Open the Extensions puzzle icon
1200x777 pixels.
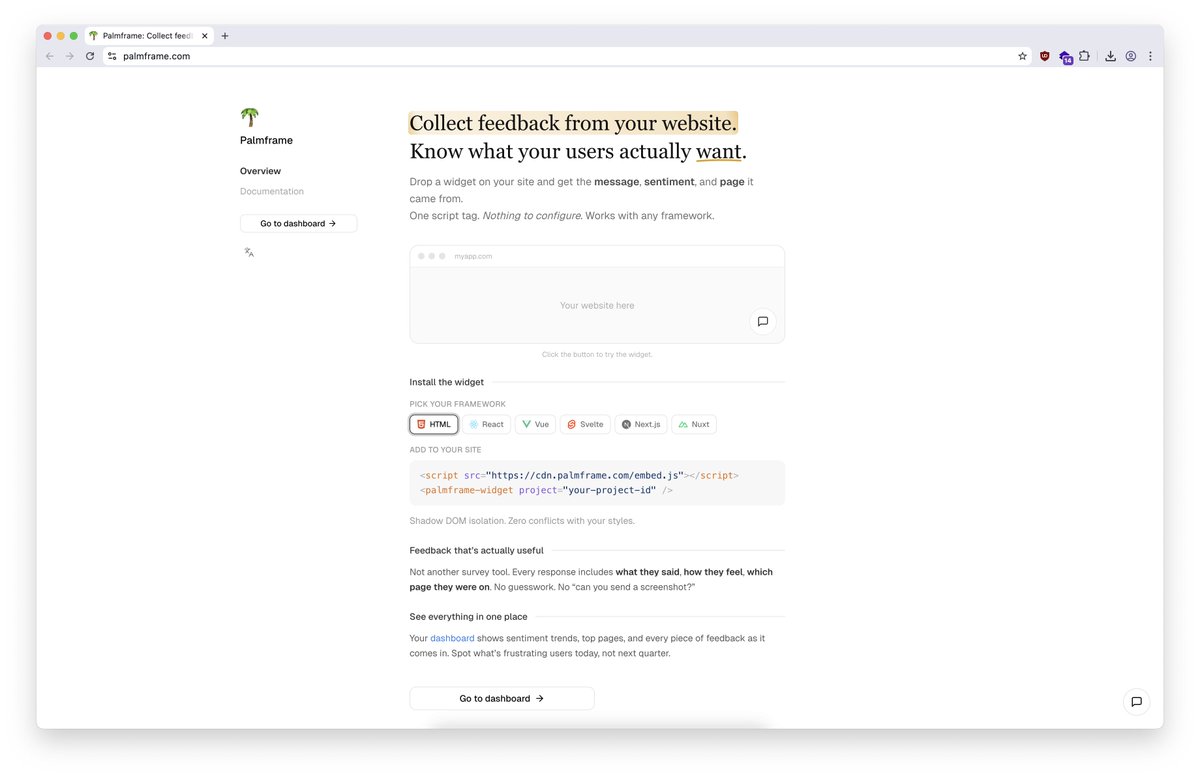coord(1084,56)
